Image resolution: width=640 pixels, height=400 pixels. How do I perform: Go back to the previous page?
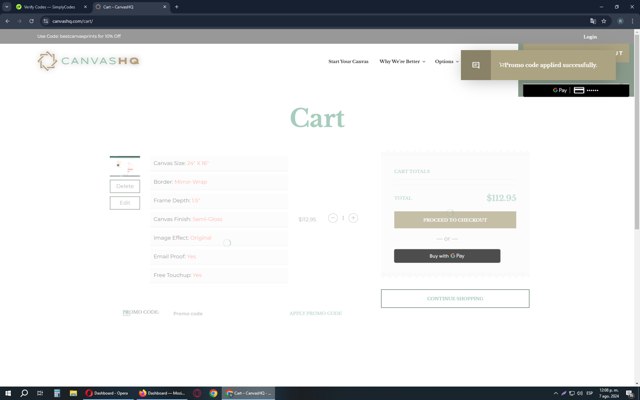8,21
